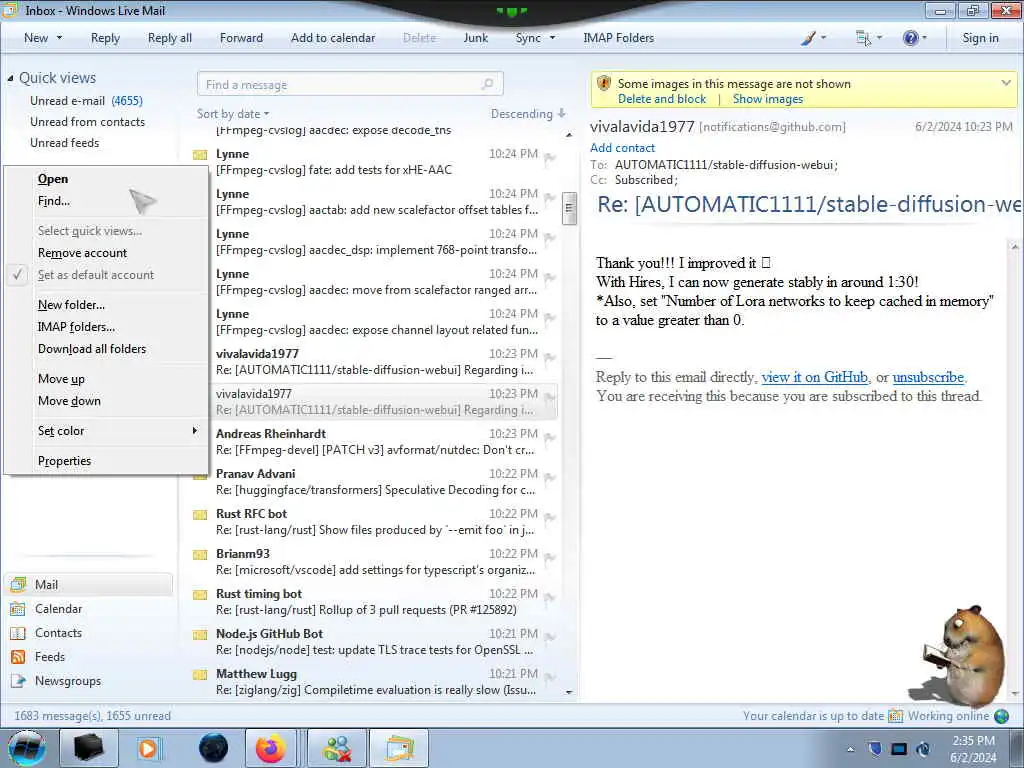
Task: Open the Menus layout icon
Action: tap(863, 38)
